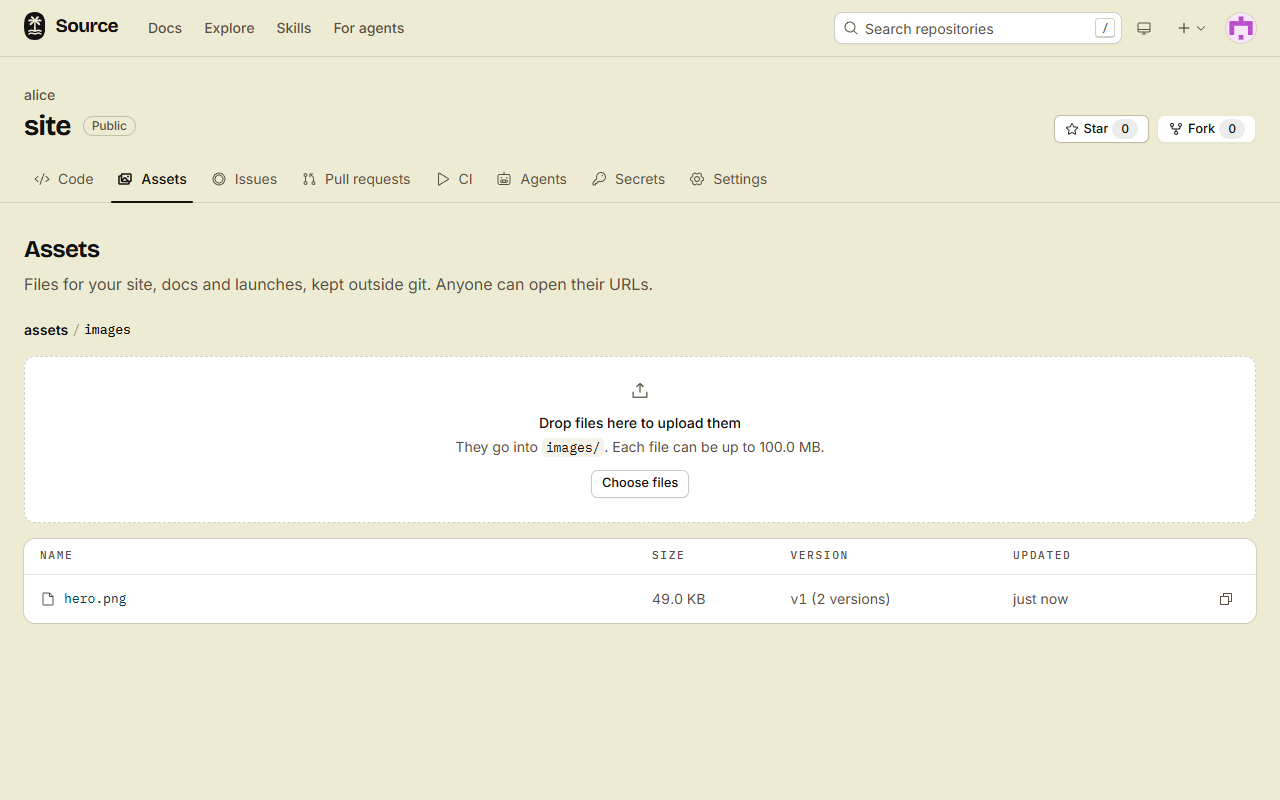Viewport: 1280px width, 800px height.
Task: Click the upload arrow icon in the drop zone
Action: click(640, 390)
